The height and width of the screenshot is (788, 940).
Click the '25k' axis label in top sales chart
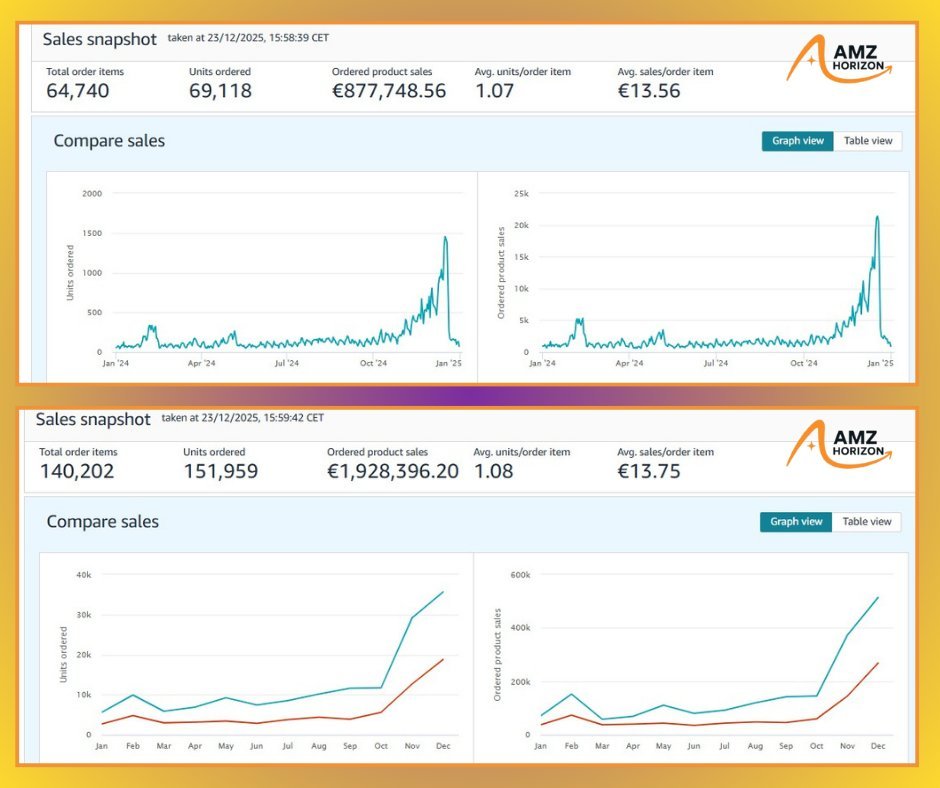pos(522,194)
